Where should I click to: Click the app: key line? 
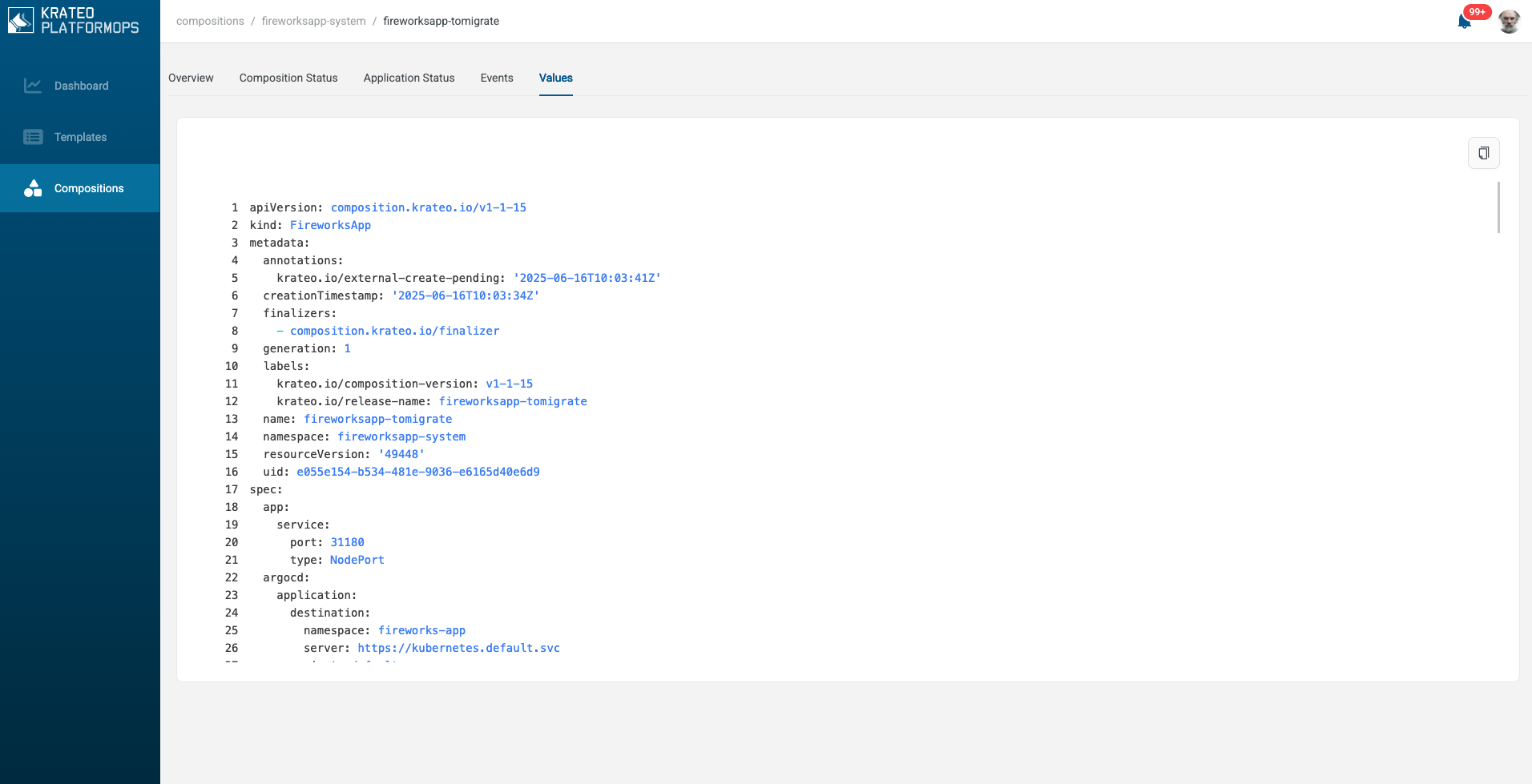(276, 507)
